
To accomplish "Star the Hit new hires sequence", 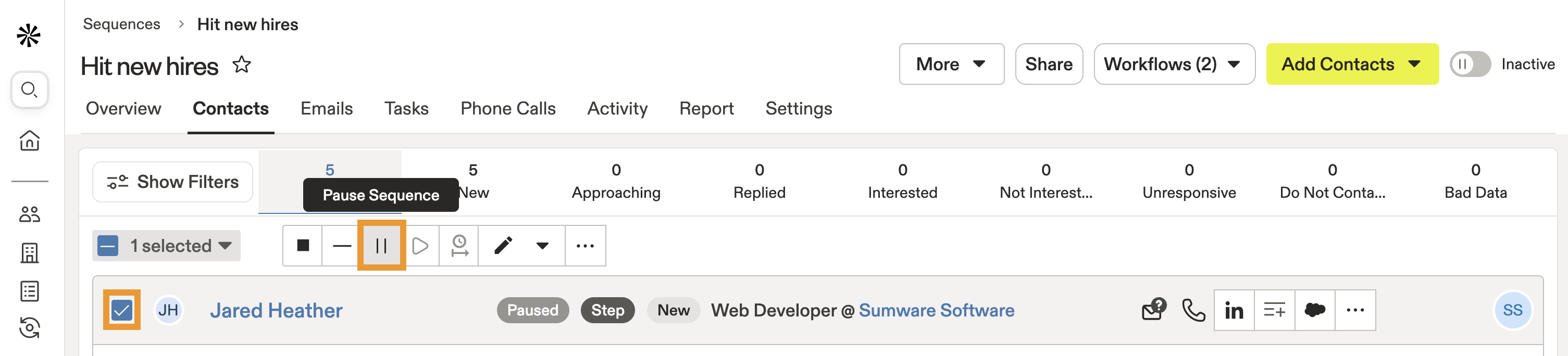I will pyautogui.click(x=242, y=65).
